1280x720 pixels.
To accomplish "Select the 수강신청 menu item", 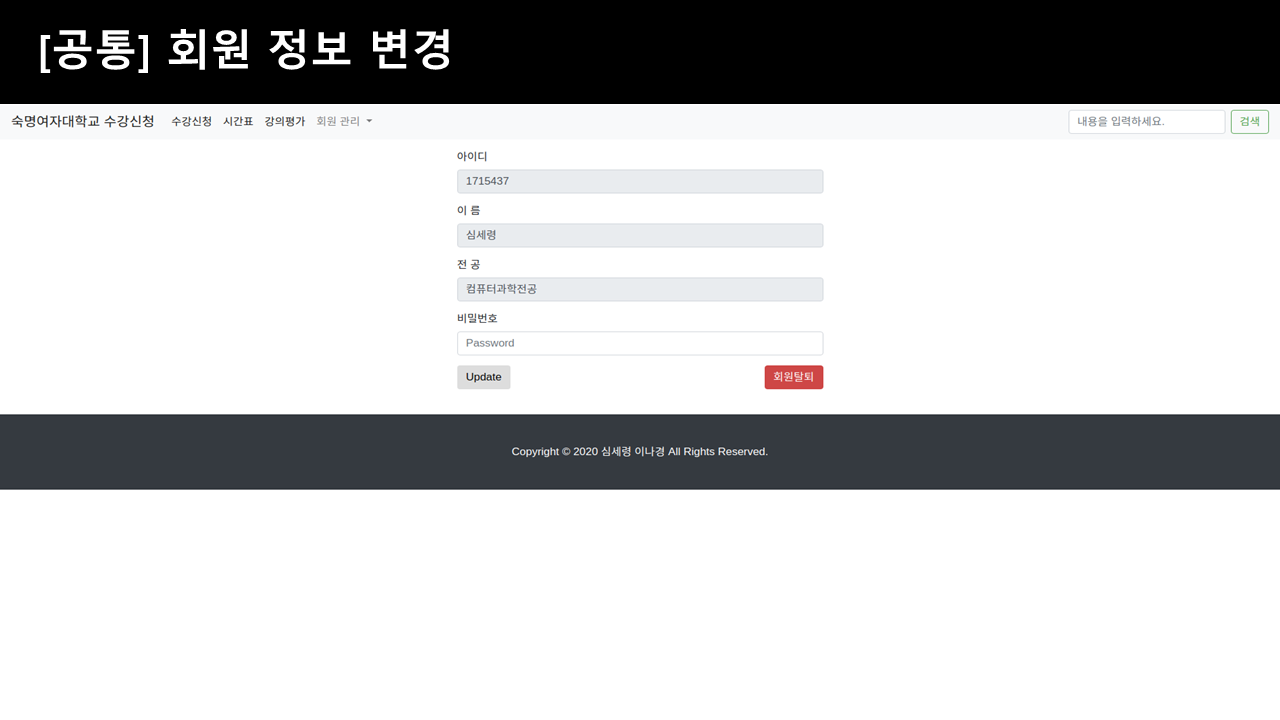I will [x=191, y=121].
